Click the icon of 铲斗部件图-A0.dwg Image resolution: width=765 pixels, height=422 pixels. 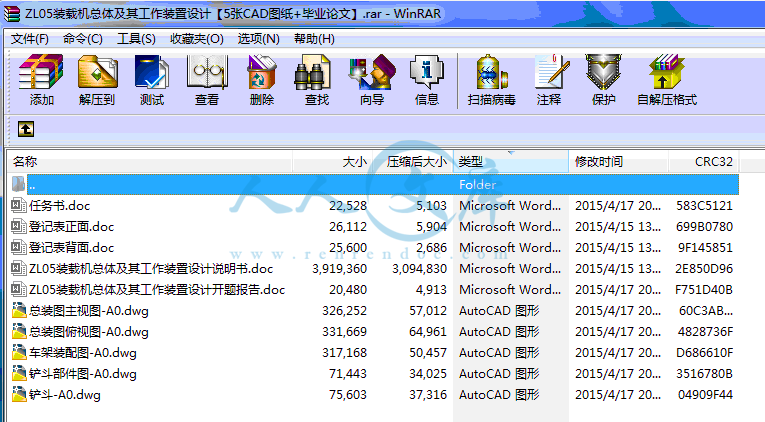click(x=19, y=373)
